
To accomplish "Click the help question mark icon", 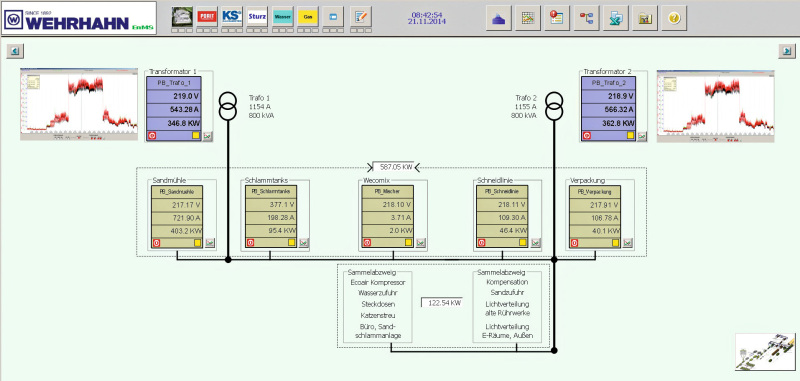I will [674, 18].
